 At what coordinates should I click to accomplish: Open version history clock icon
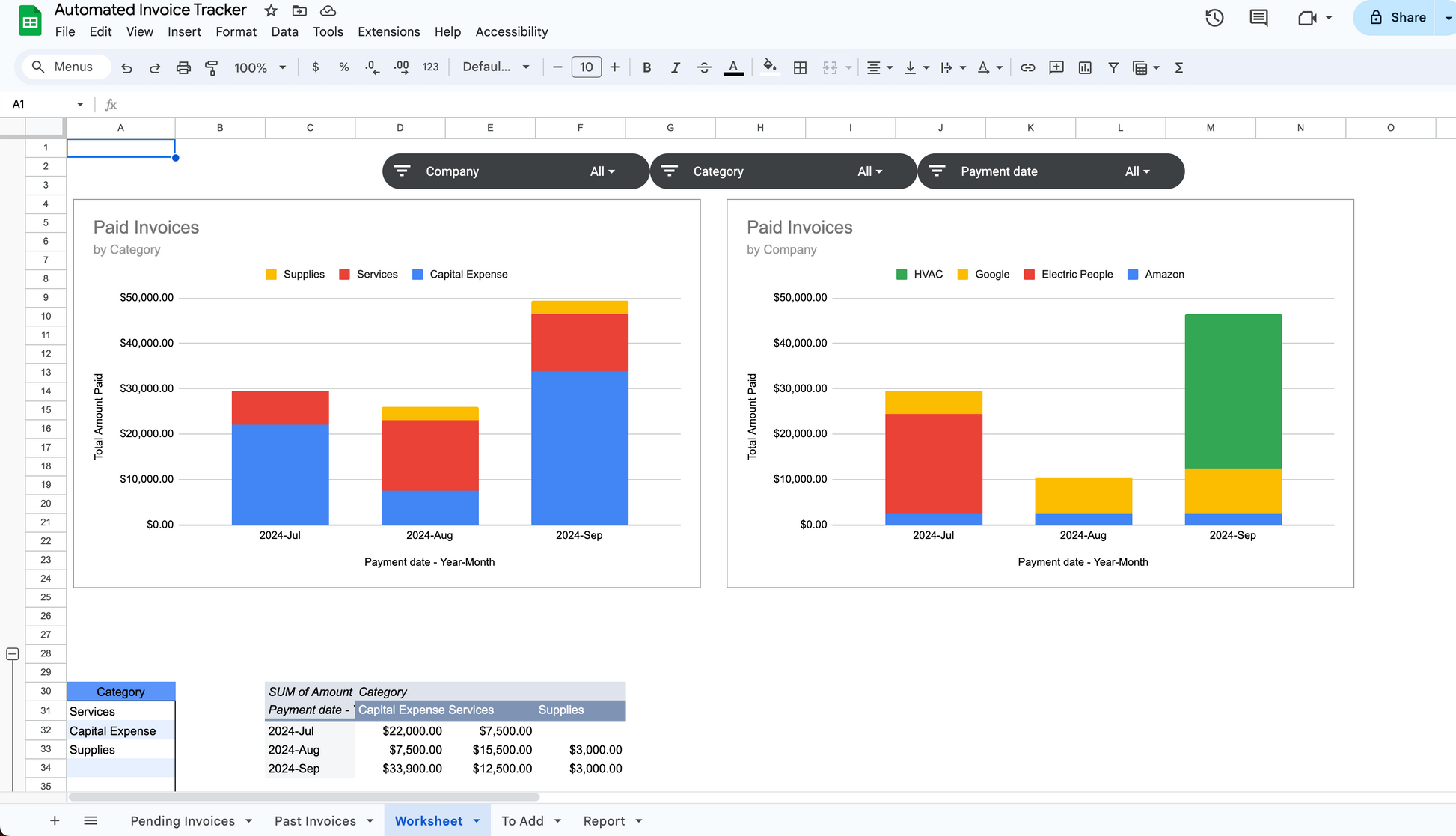point(1214,18)
